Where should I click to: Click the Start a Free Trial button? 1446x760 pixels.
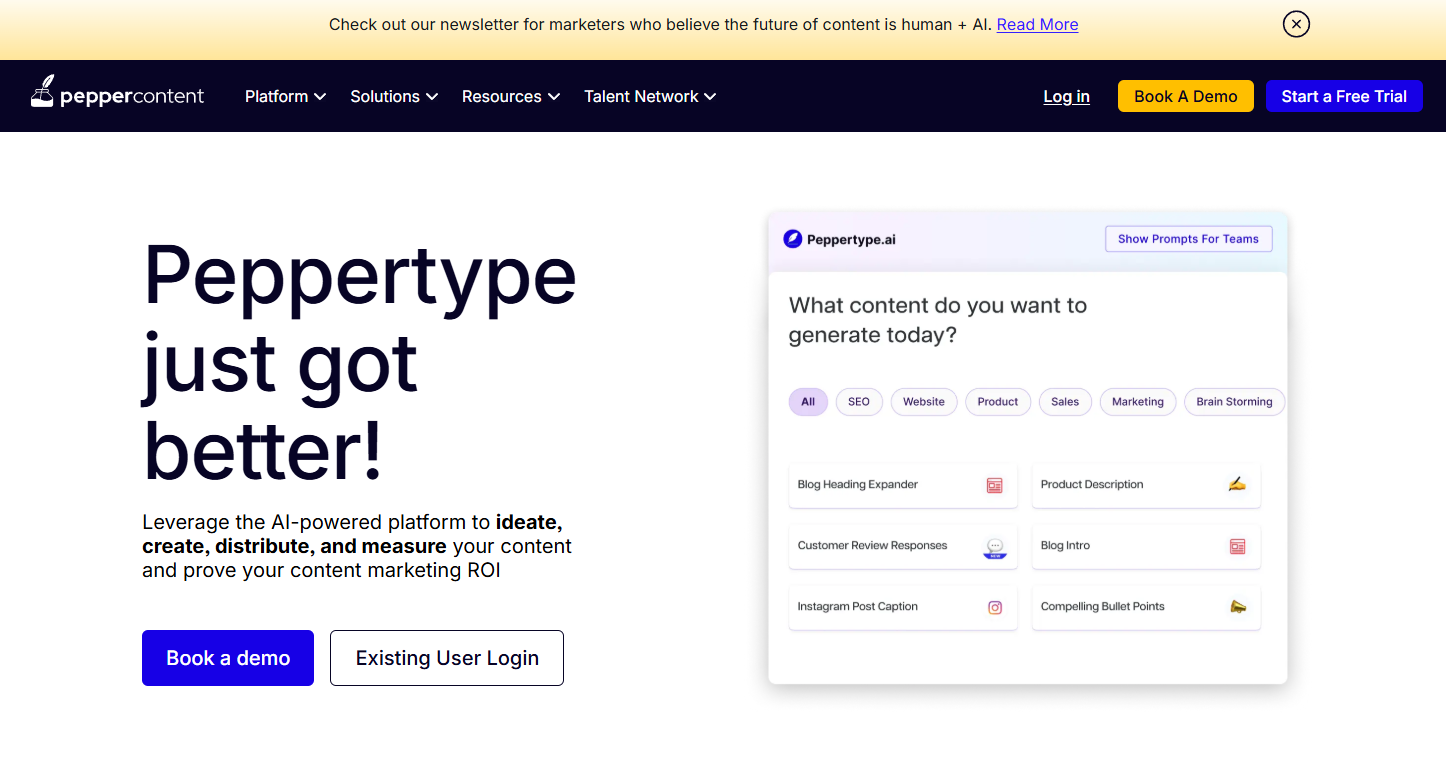(1343, 96)
